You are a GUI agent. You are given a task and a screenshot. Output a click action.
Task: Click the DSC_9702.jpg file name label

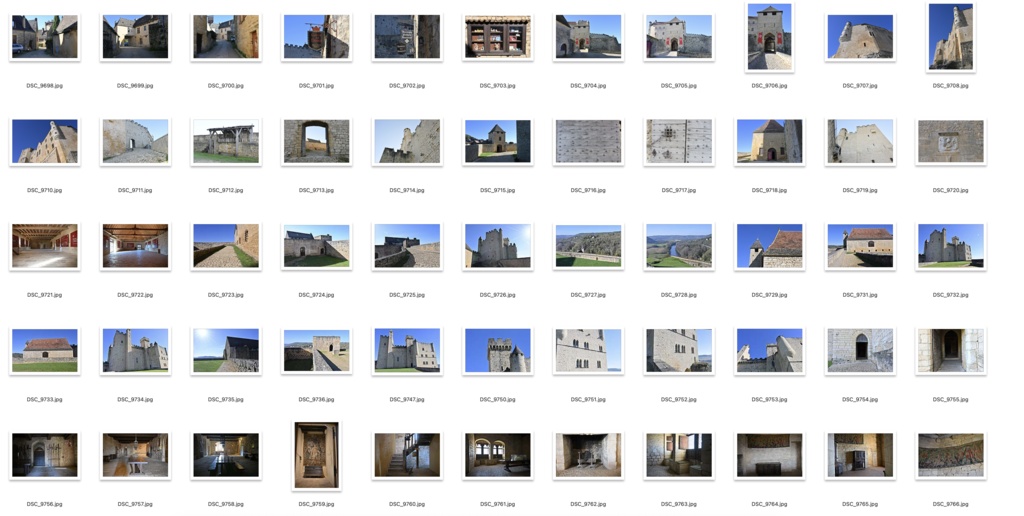tap(407, 86)
